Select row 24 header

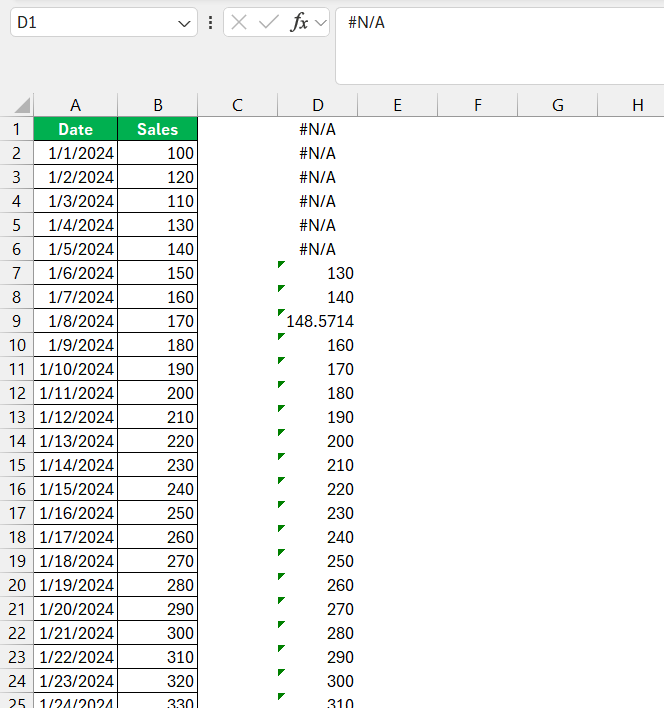[17, 681]
